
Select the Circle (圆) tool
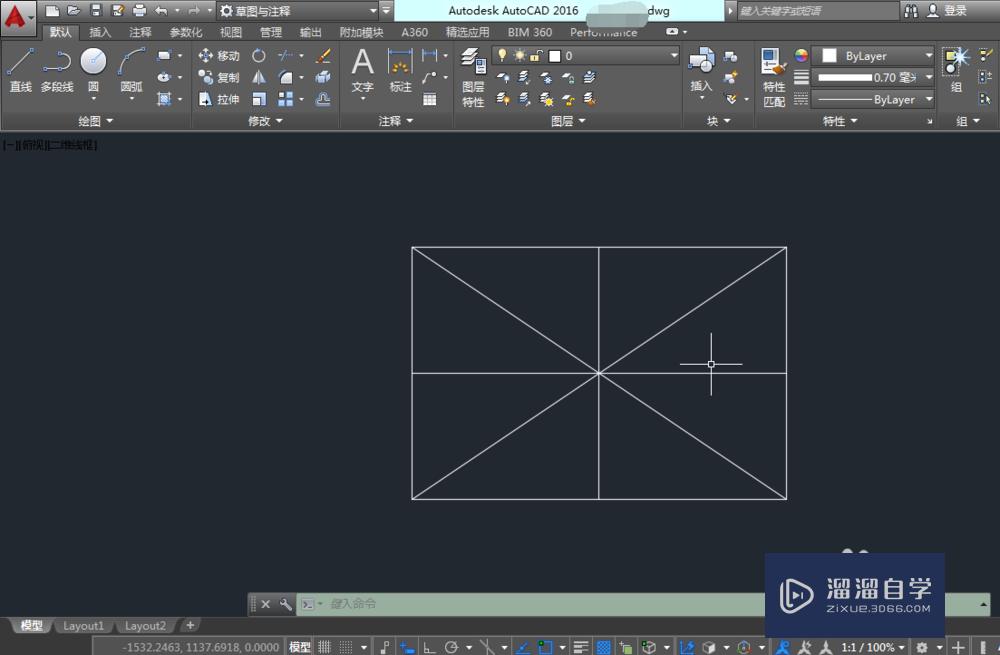[x=93, y=65]
